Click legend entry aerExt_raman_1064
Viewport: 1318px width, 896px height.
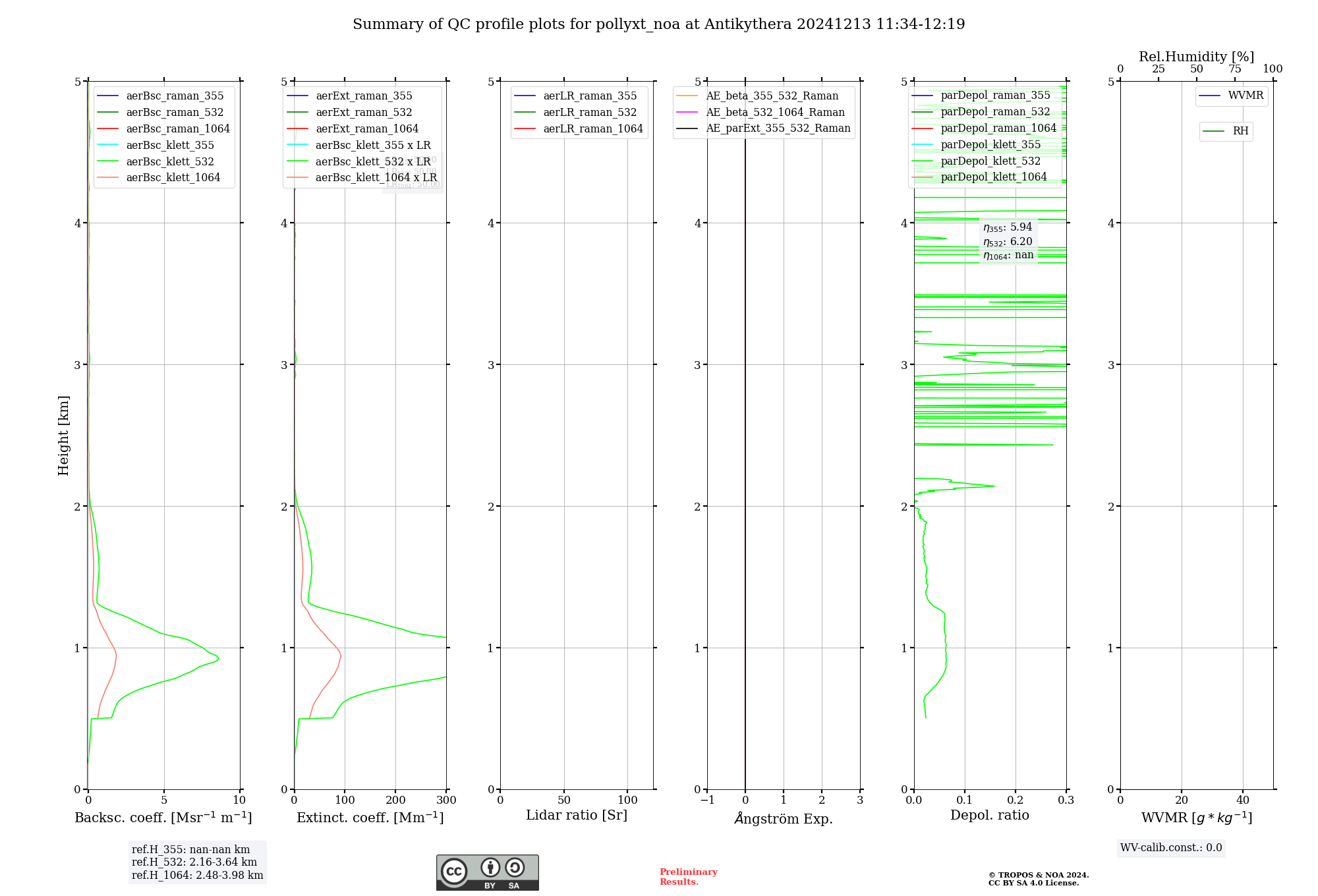pyautogui.click(x=353, y=129)
